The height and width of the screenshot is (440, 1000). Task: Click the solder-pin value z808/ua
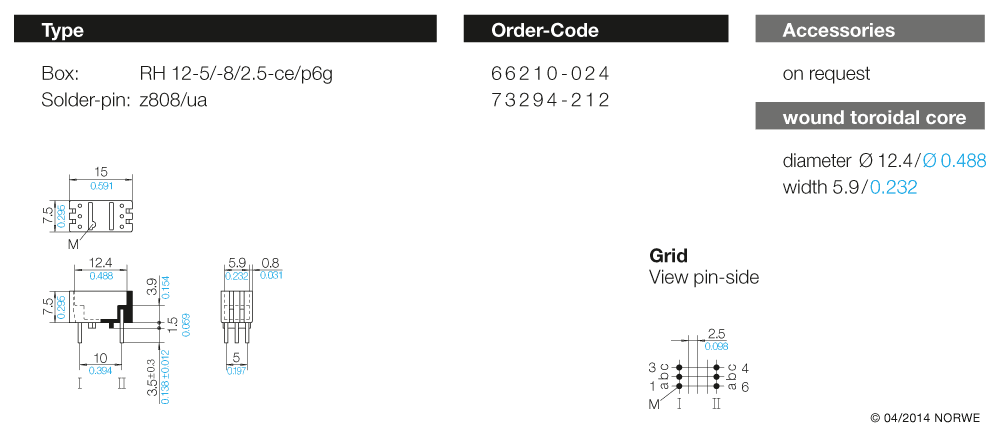pyautogui.click(x=174, y=100)
